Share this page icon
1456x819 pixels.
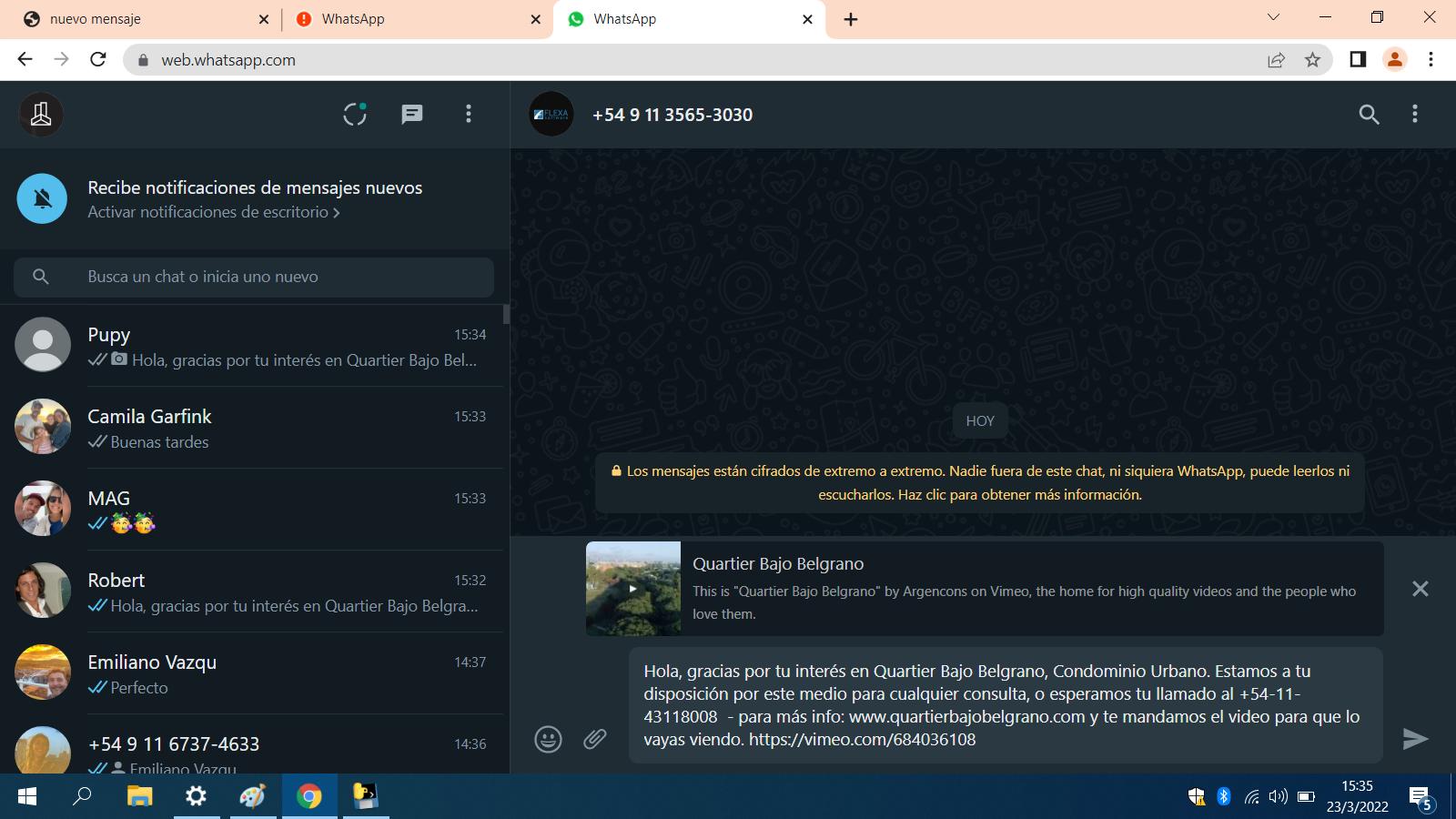1276,60
